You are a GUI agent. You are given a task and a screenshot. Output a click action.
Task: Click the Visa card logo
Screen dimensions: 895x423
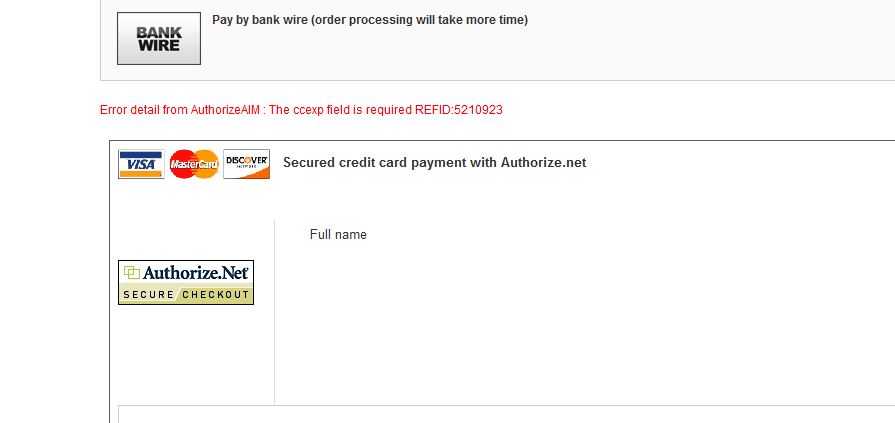(141, 164)
